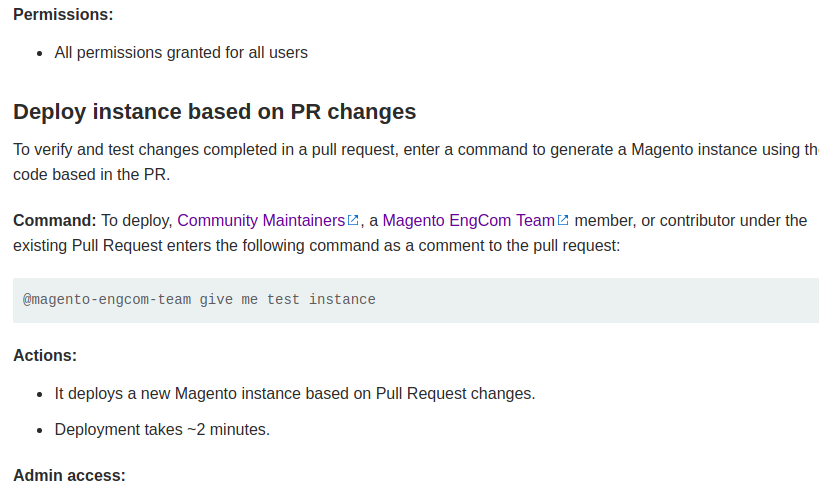Click bullet marker before "It deploys a new"
The image size is (819, 482).
(40, 394)
